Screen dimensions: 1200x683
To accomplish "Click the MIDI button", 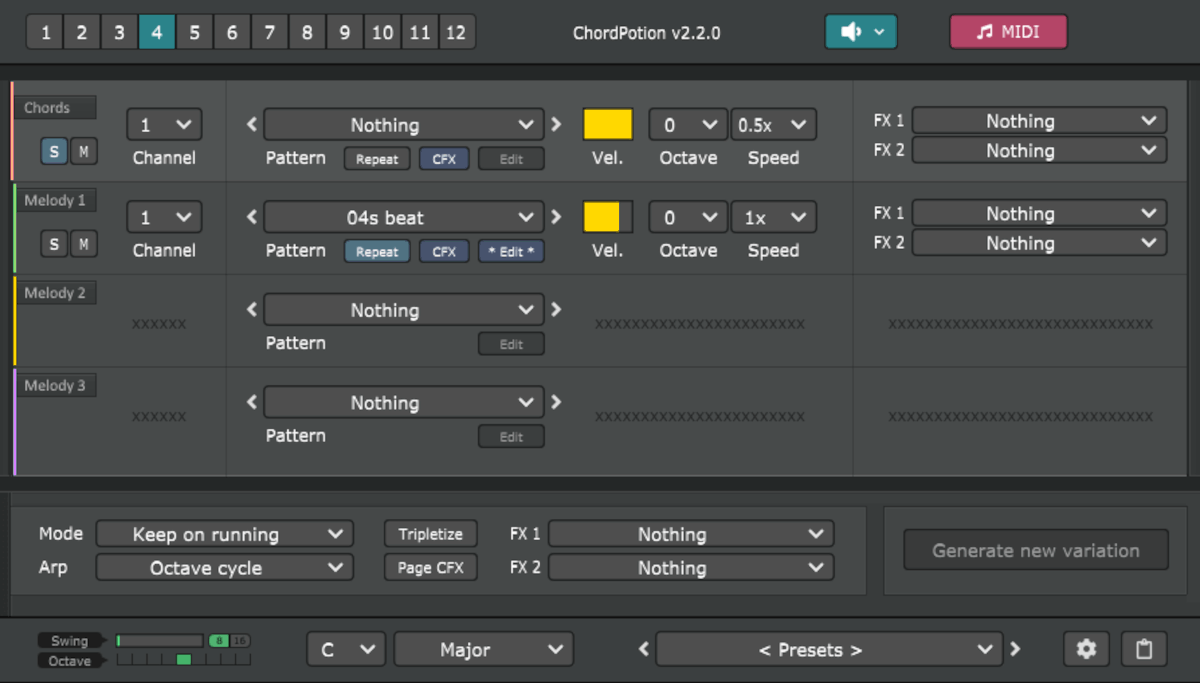I will coord(1008,32).
